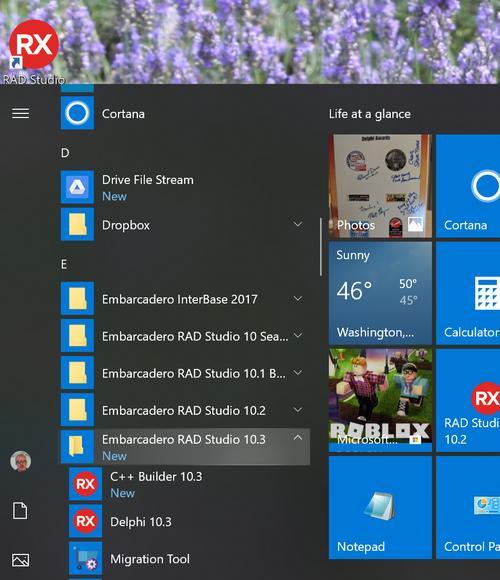The height and width of the screenshot is (580, 500).
Task: Click the RAD Studio 10.1 Berlin folder icon
Action: [x=77, y=372]
